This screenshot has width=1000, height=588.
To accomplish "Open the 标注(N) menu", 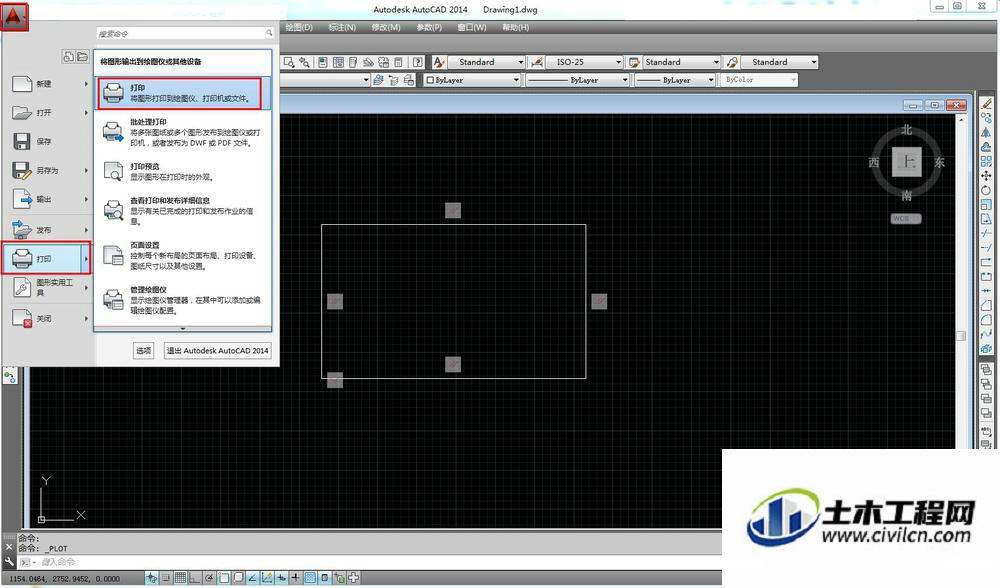I will pyautogui.click(x=342, y=27).
